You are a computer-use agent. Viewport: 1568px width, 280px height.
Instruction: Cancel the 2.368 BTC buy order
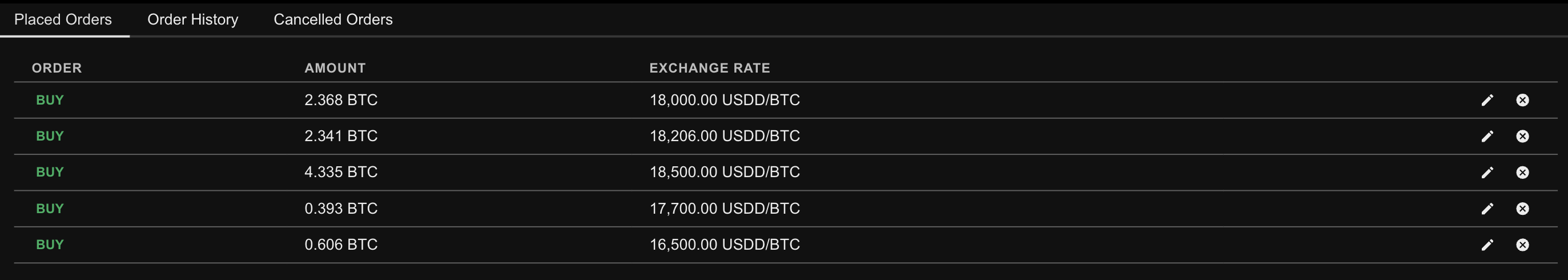coord(1522,101)
